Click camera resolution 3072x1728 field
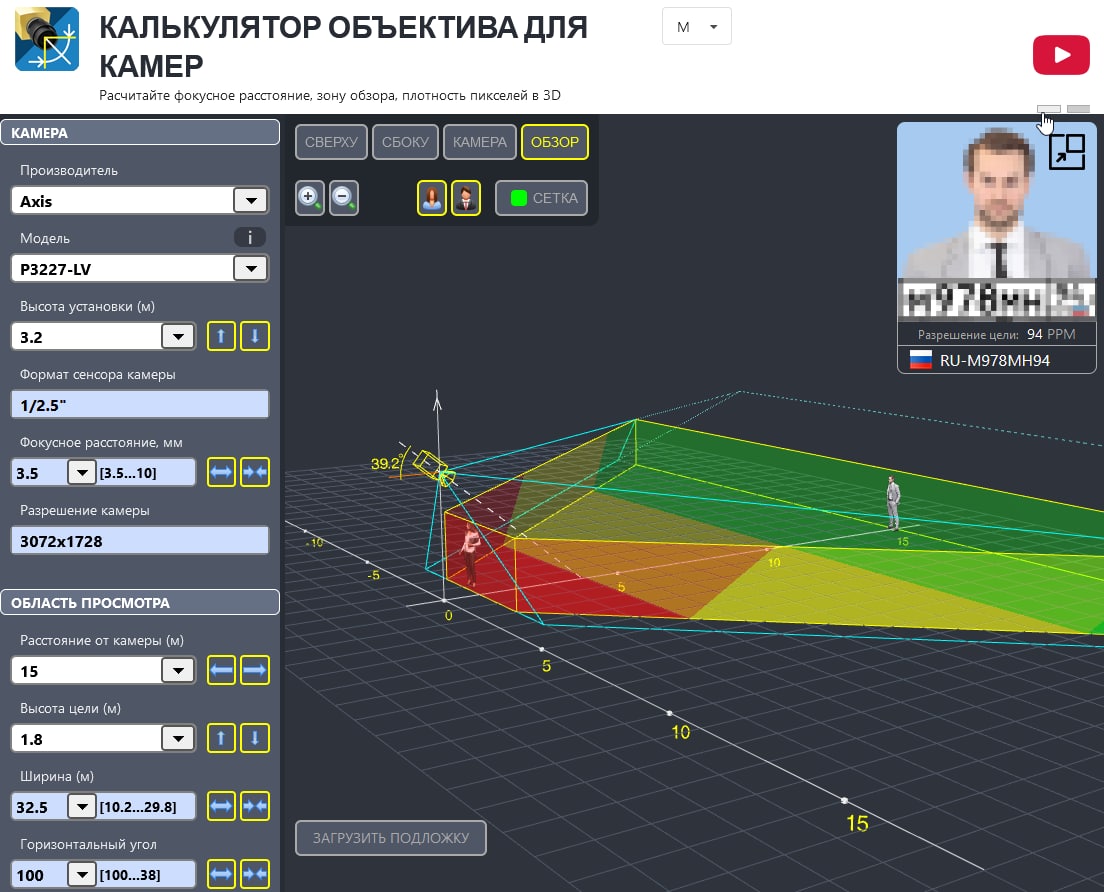The height and width of the screenshot is (892, 1104). [140, 541]
